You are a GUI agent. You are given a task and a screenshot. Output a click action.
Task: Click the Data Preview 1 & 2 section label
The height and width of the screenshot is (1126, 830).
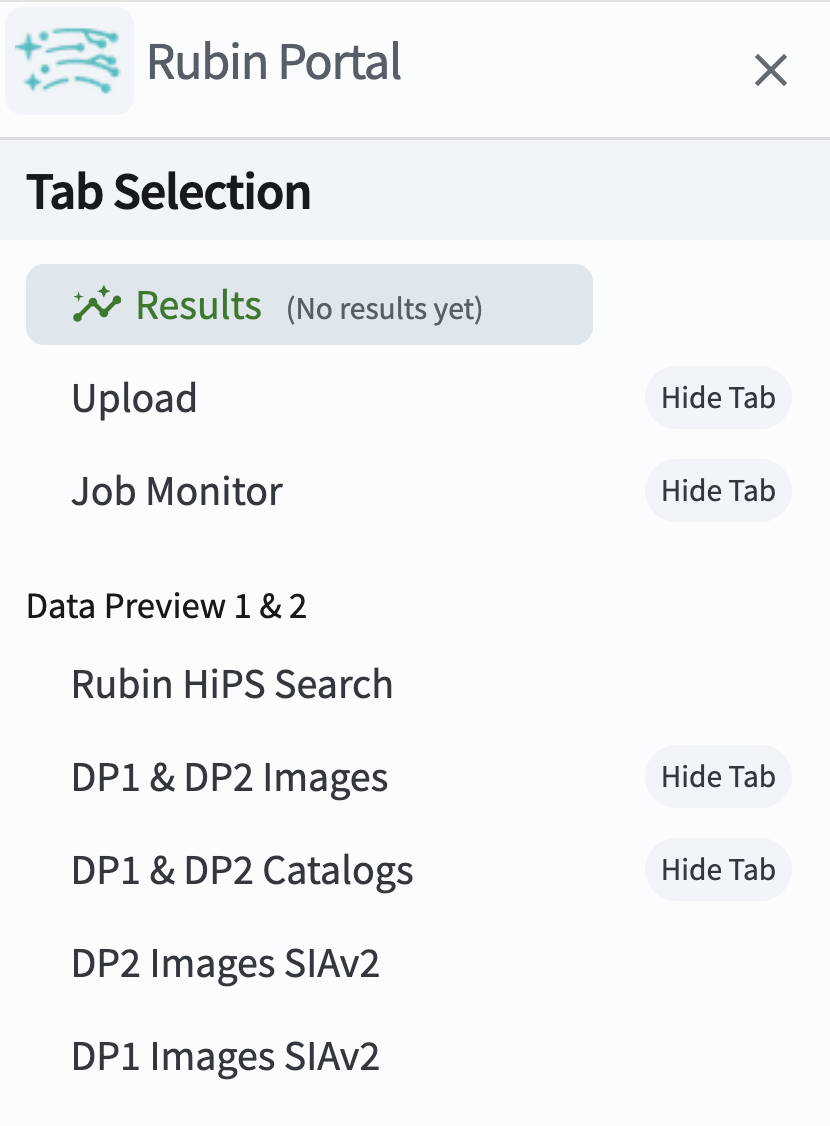pos(167,606)
